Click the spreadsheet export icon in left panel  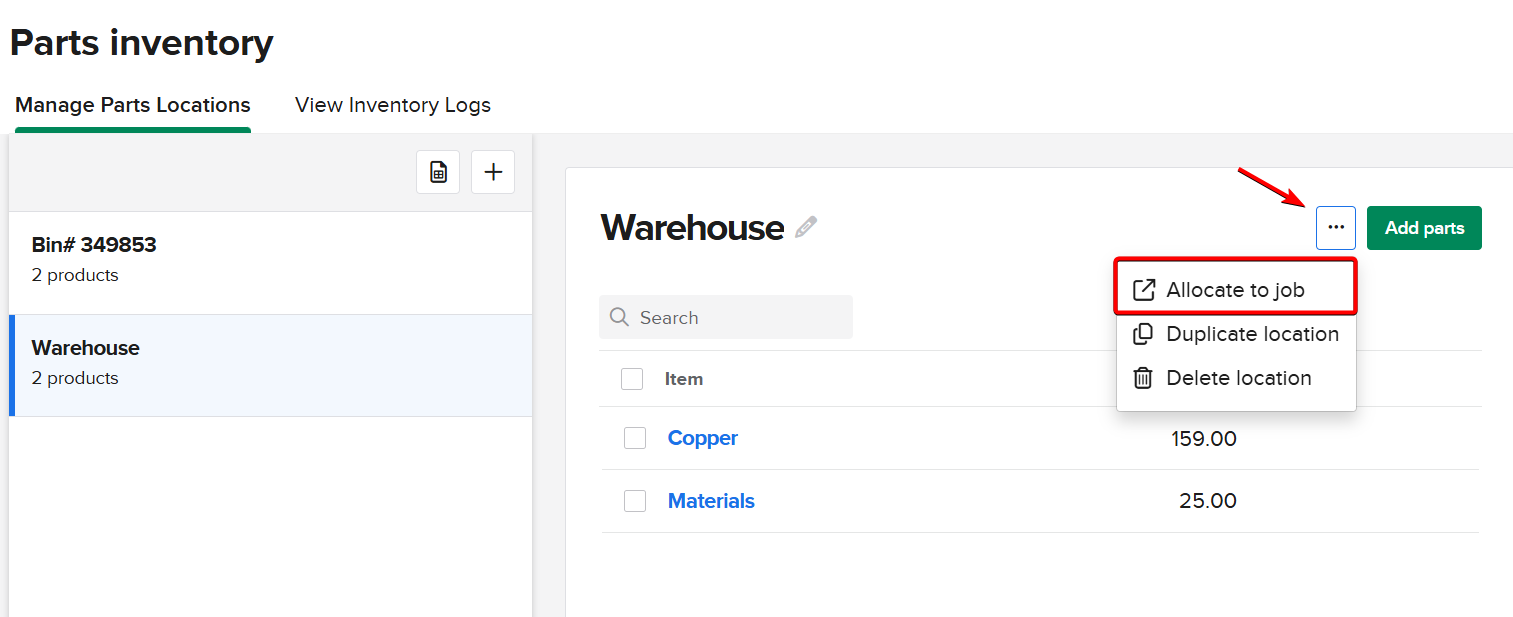[x=438, y=172]
